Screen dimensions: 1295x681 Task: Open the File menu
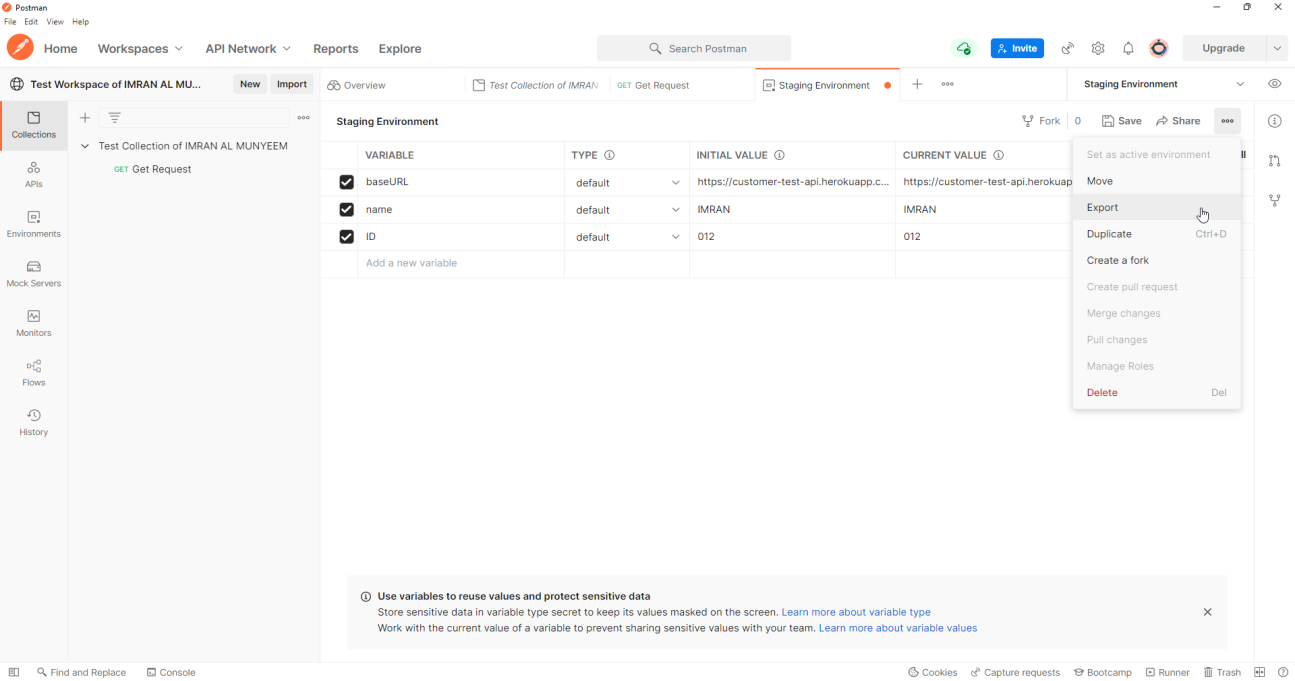click(10, 22)
